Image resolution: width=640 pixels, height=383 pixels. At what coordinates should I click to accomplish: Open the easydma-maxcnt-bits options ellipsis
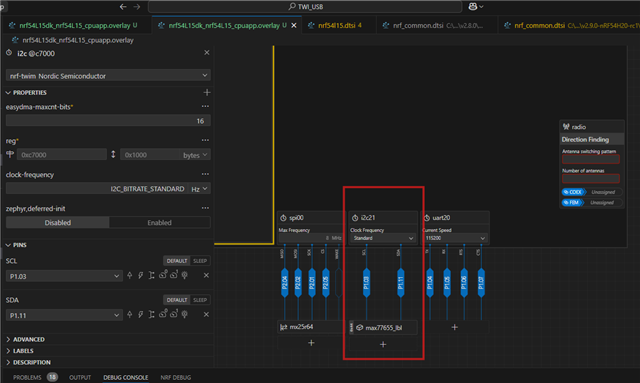[205, 106]
